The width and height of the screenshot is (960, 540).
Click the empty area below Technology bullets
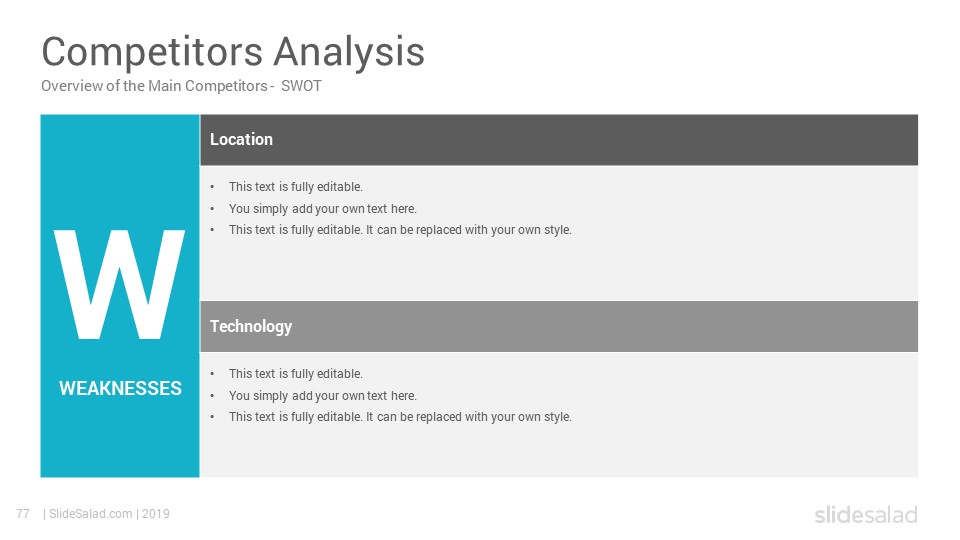coord(559,452)
